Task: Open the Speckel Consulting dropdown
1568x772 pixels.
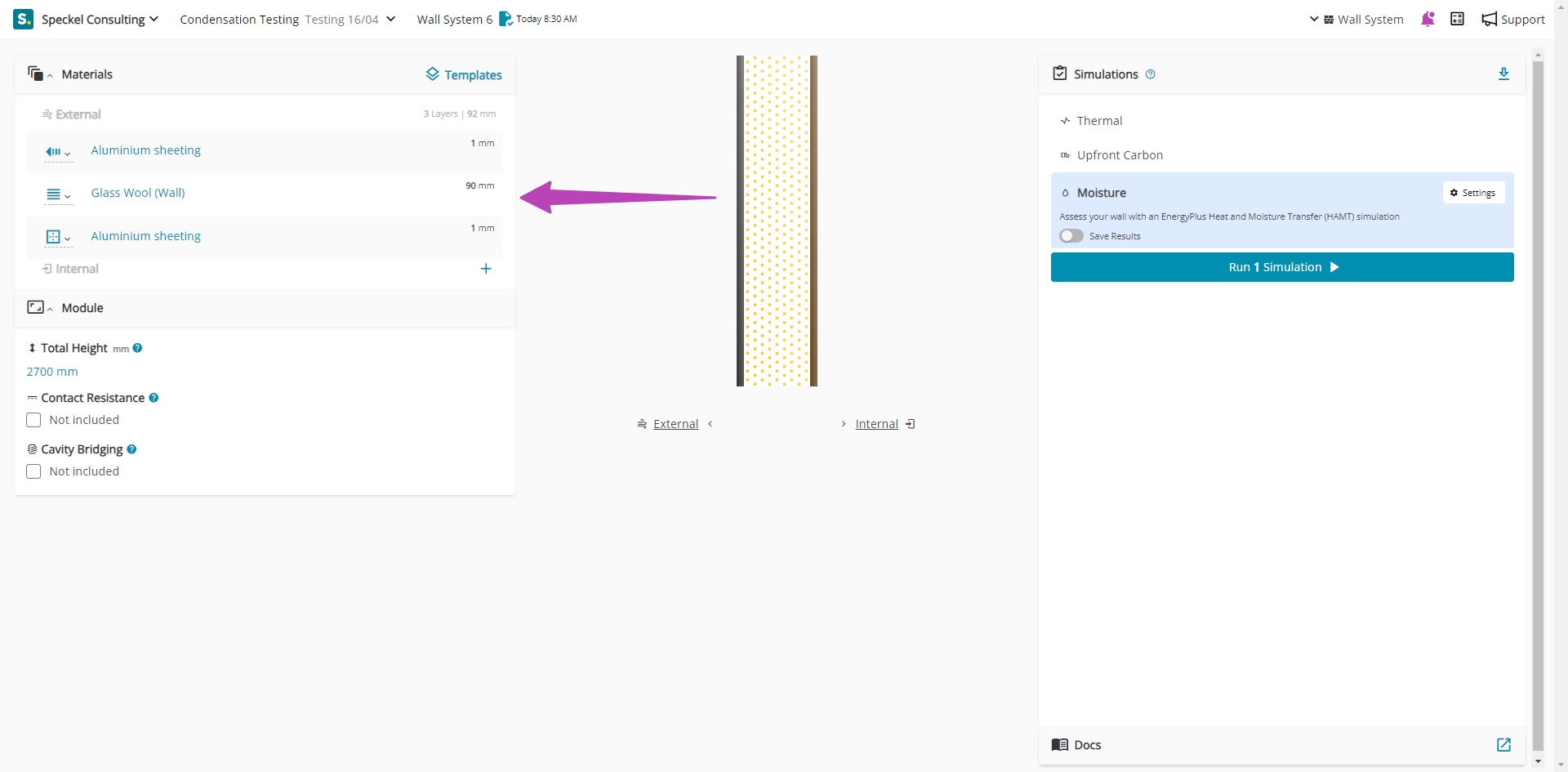Action: pyautogui.click(x=100, y=19)
